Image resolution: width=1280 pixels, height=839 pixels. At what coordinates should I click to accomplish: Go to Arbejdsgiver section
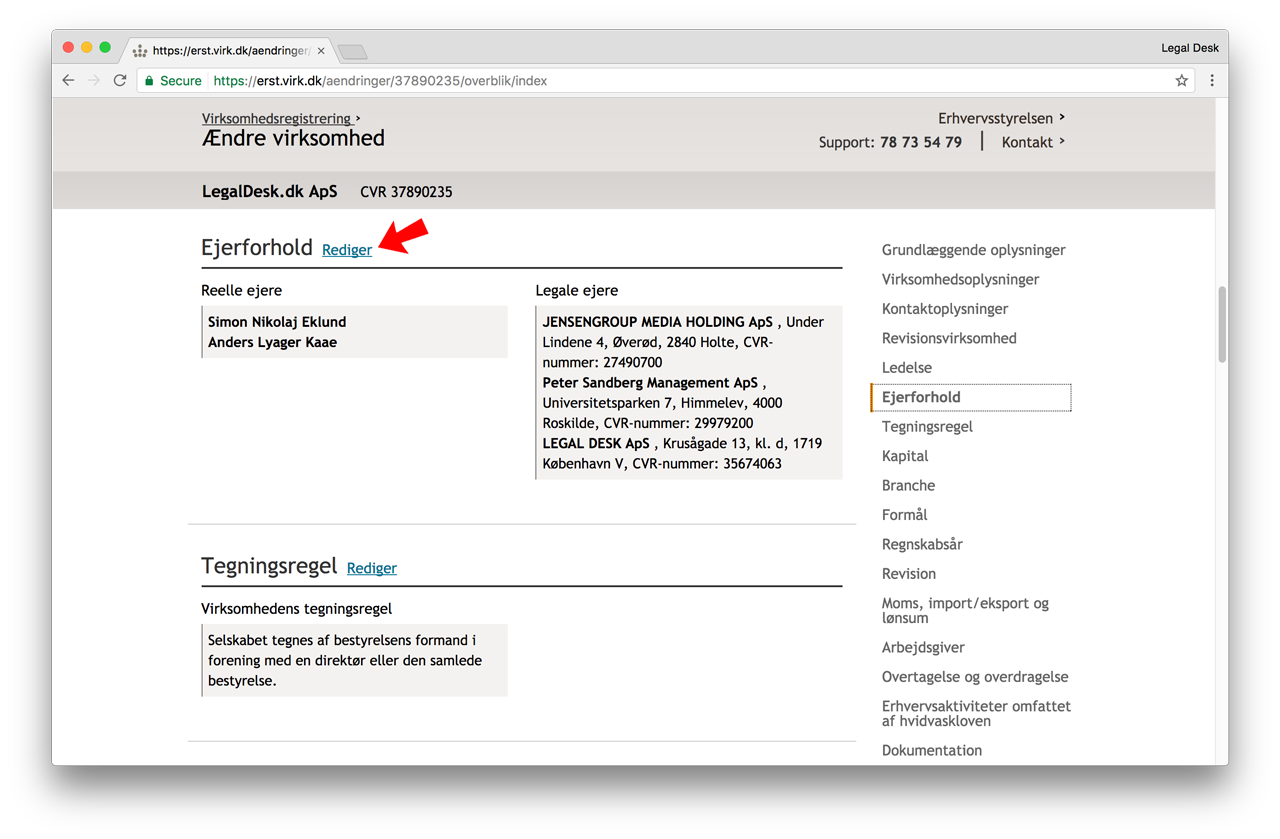(923, 648)
